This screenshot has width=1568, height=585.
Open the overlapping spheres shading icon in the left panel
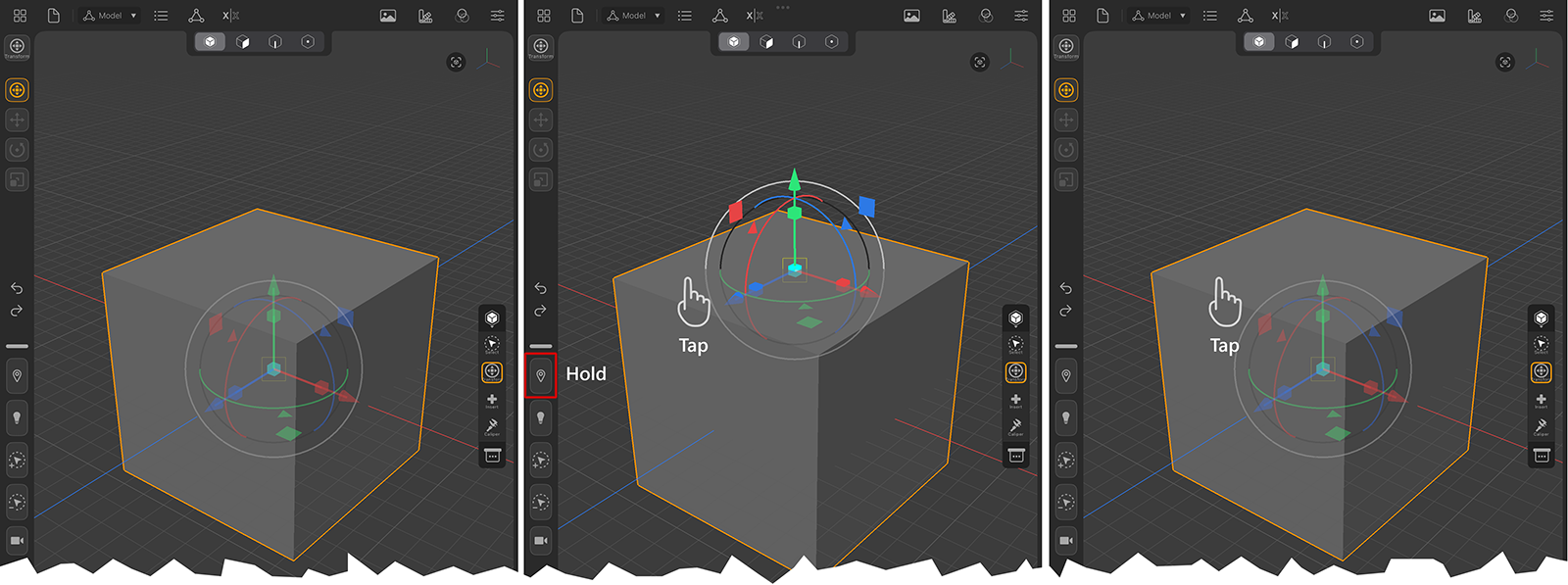463,16
